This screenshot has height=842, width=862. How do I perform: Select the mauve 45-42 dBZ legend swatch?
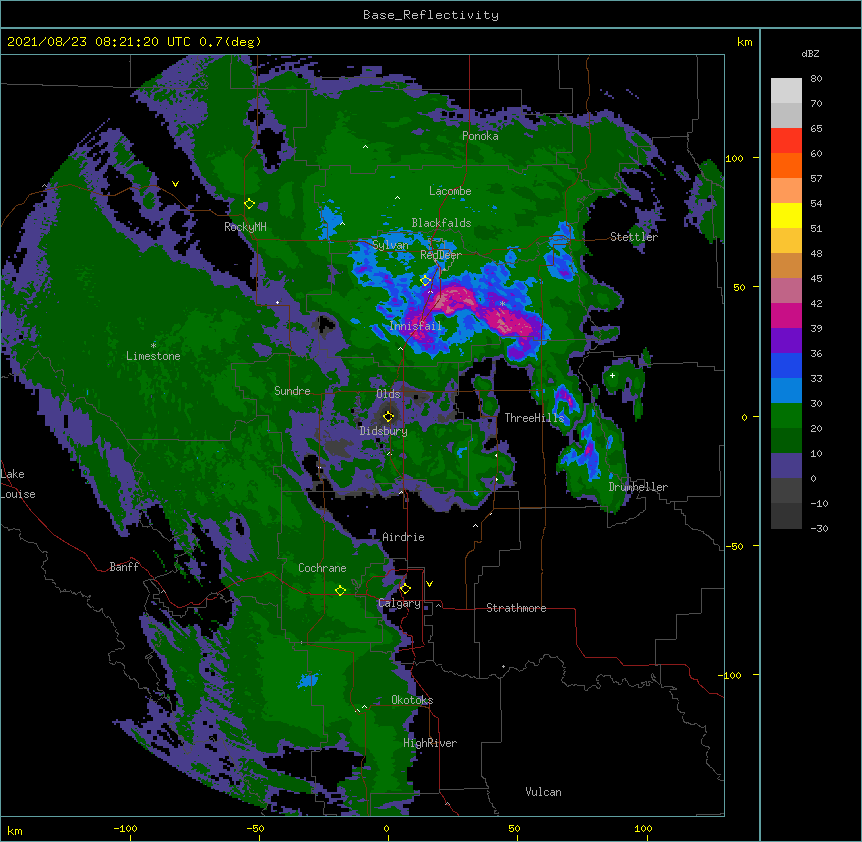[x=786, y=291]
